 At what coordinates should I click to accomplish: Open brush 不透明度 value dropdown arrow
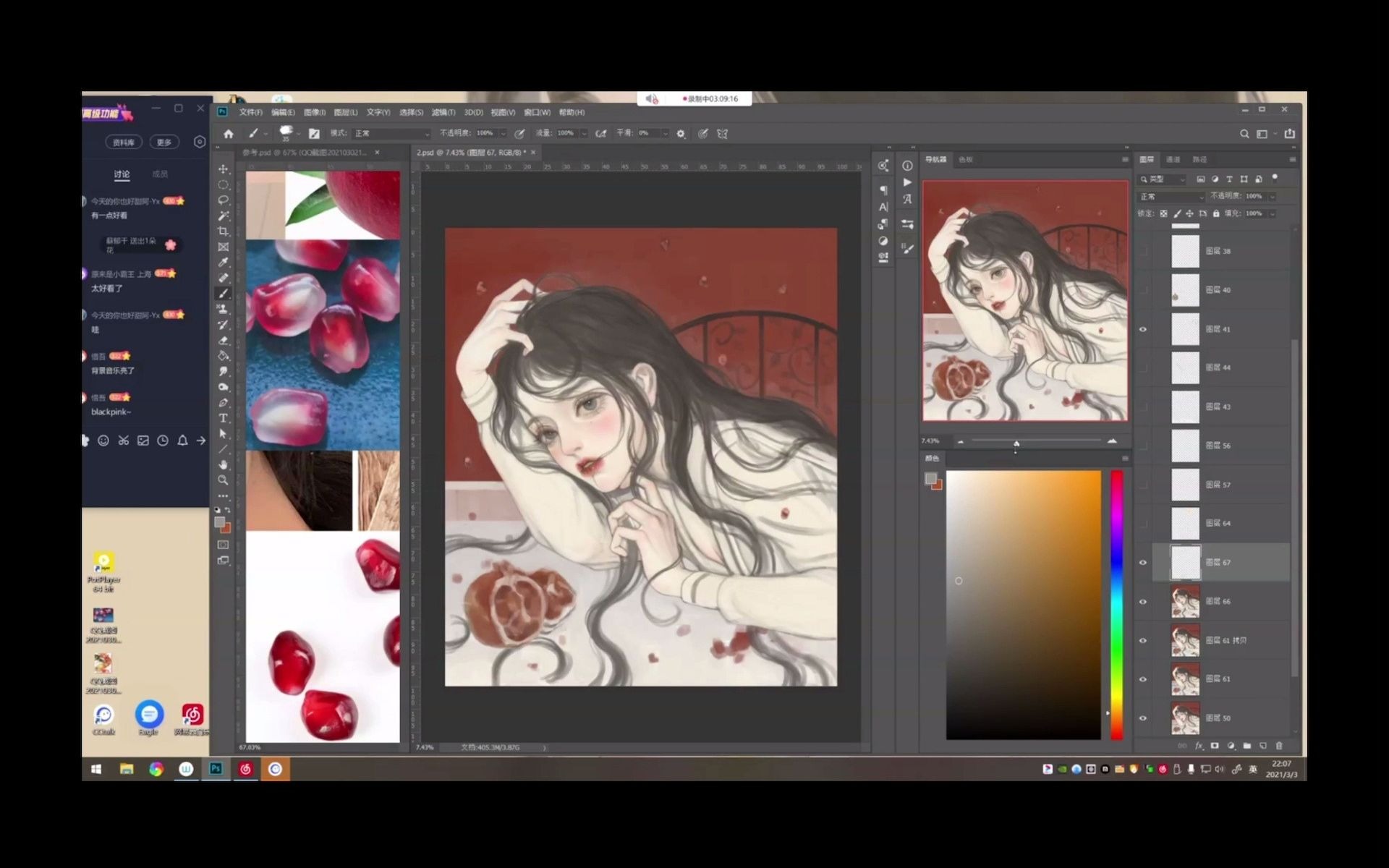click(503, 134)
